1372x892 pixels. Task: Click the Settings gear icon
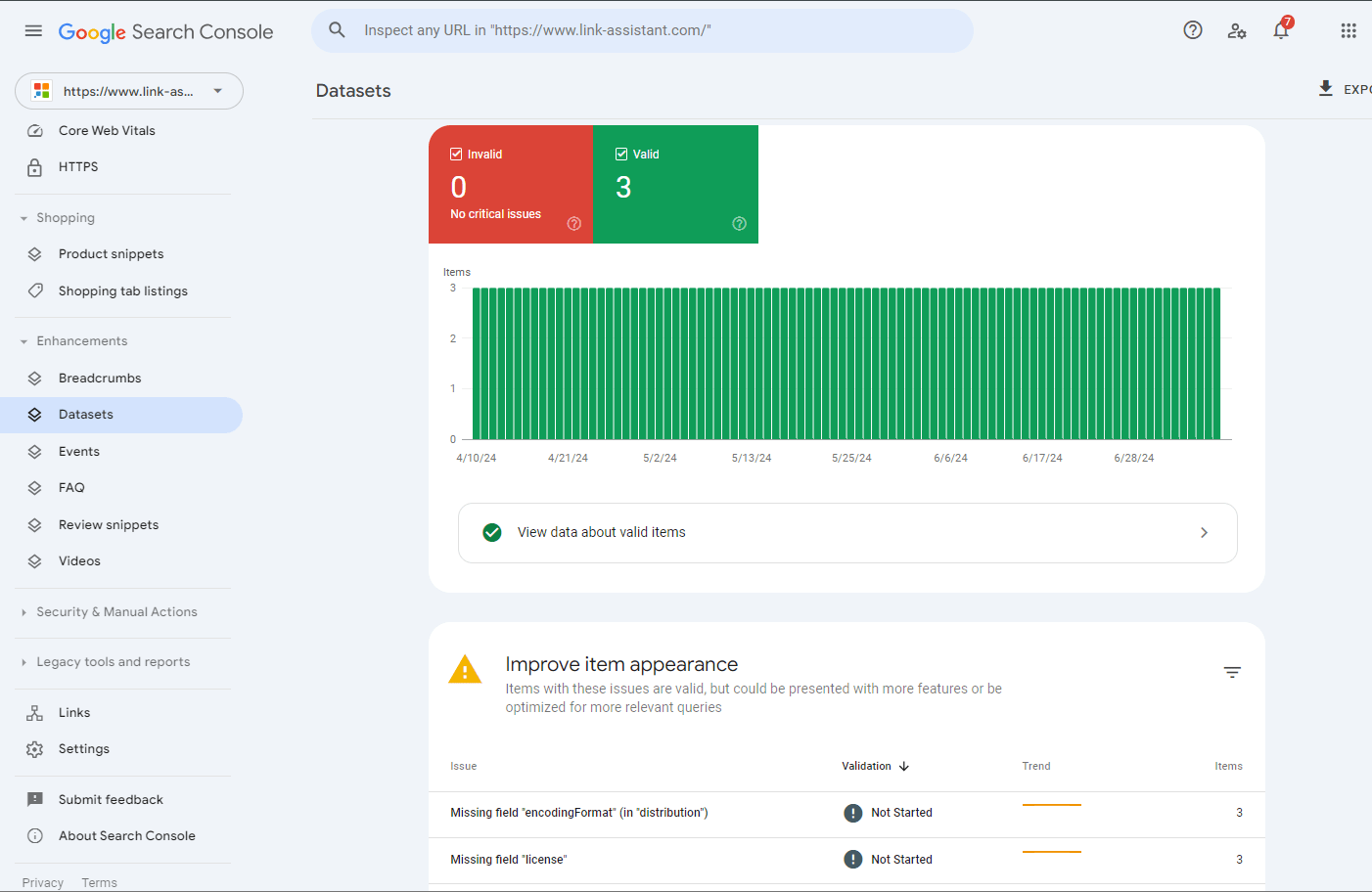35,749
